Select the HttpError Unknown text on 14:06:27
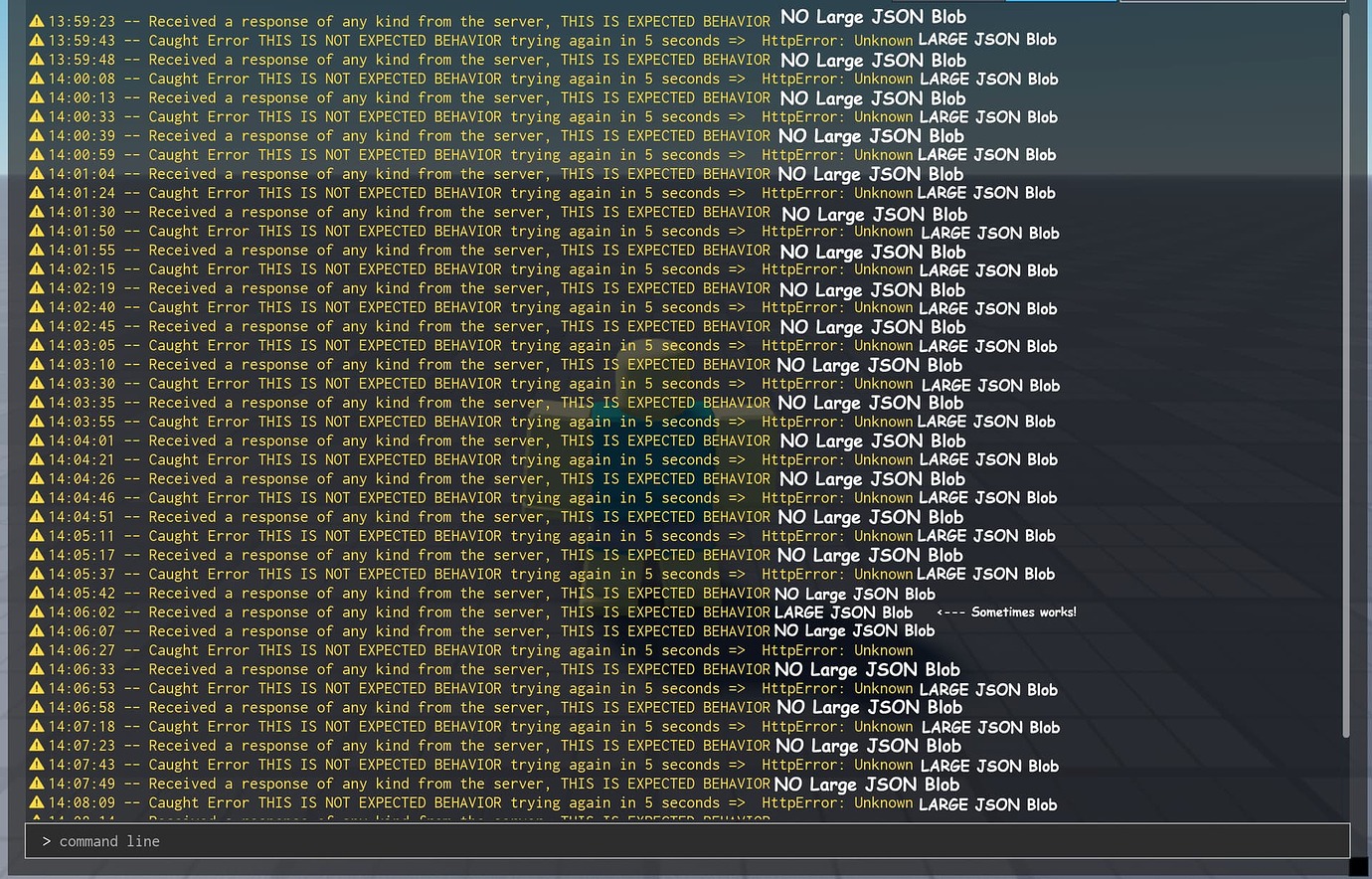Screen dimensions: 1372x879 (838, 649)
